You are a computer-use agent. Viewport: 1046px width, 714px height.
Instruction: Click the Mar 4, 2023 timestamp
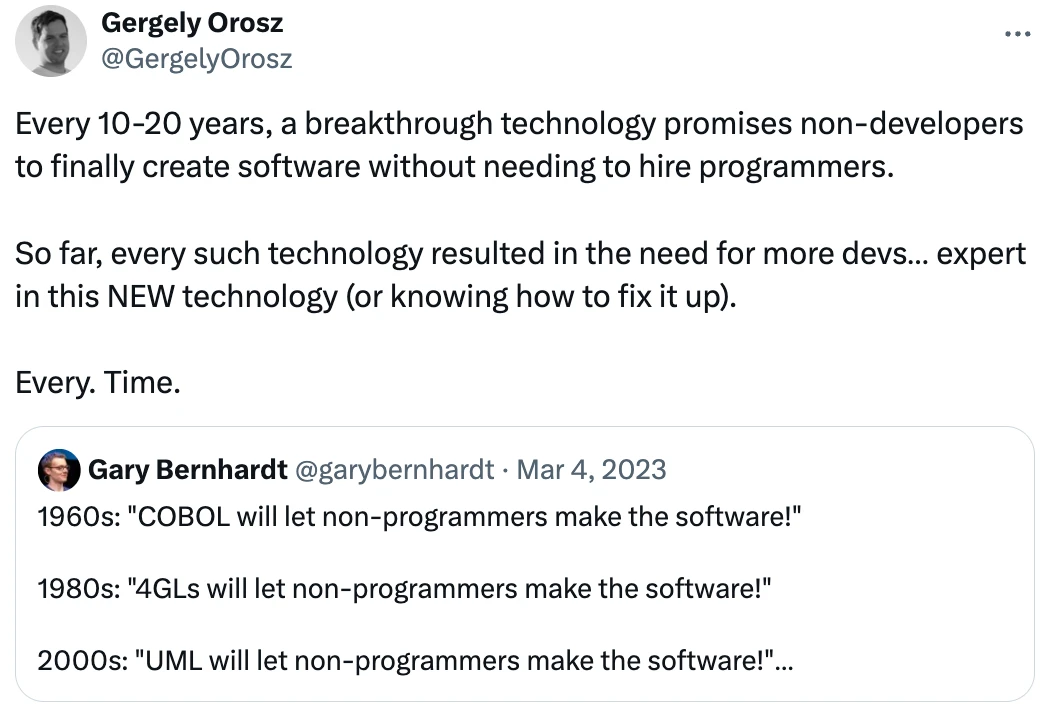[591, 470]
